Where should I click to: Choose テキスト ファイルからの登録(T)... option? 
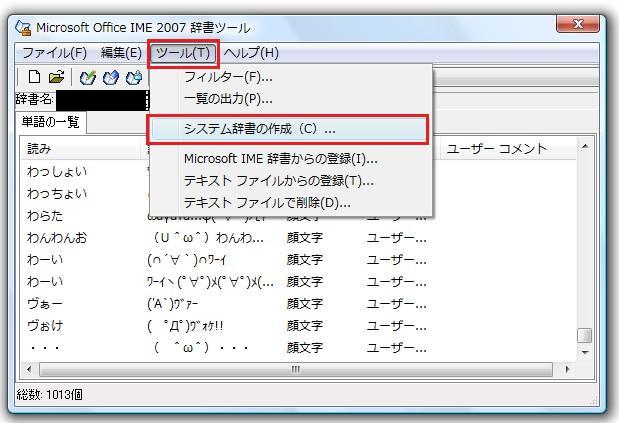click(278, 181)
